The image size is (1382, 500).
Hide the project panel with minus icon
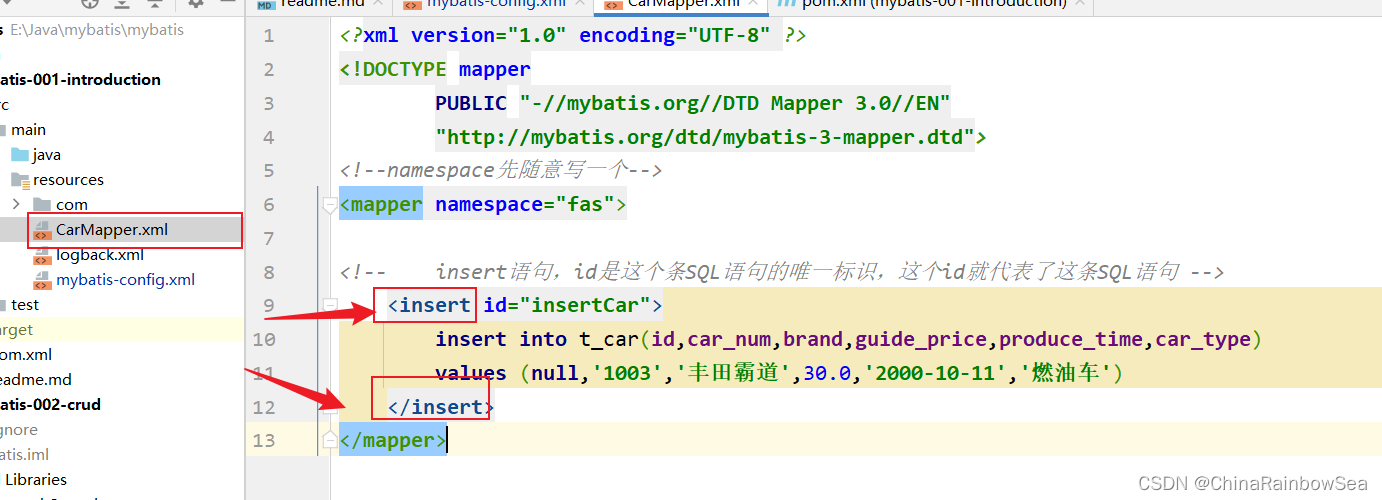coord(229,3)
